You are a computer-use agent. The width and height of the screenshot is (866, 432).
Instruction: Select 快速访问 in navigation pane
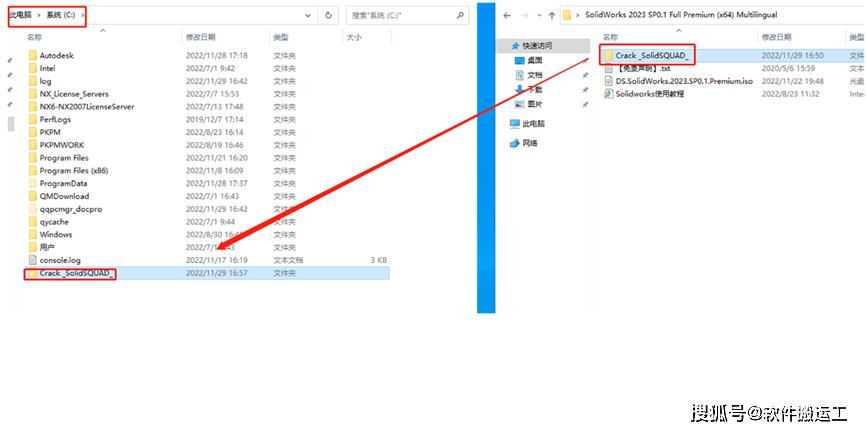coord(537,45)
